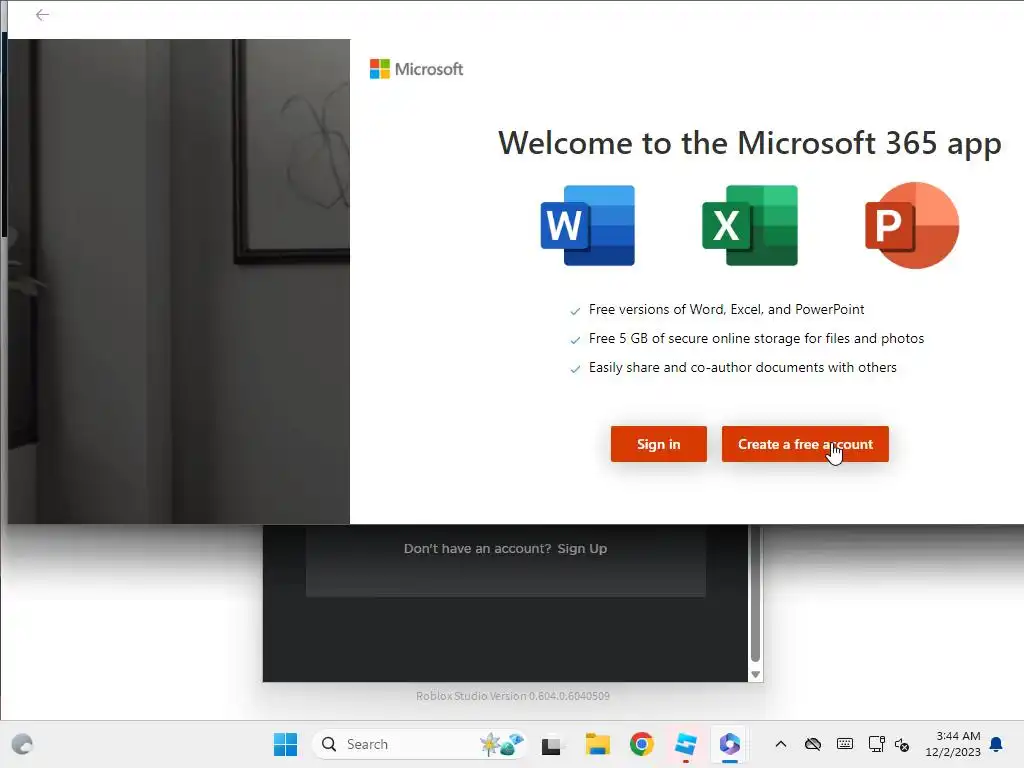Open Google Chrome from the taskbar
The width and height of the screenshot is (1024, 768).
pos(642,744)
